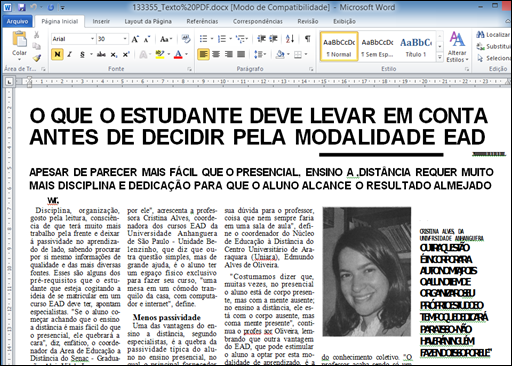Click the Shading paint bucket icon
The height and width of the screenshot is (366, 512).
coord(280,54)
